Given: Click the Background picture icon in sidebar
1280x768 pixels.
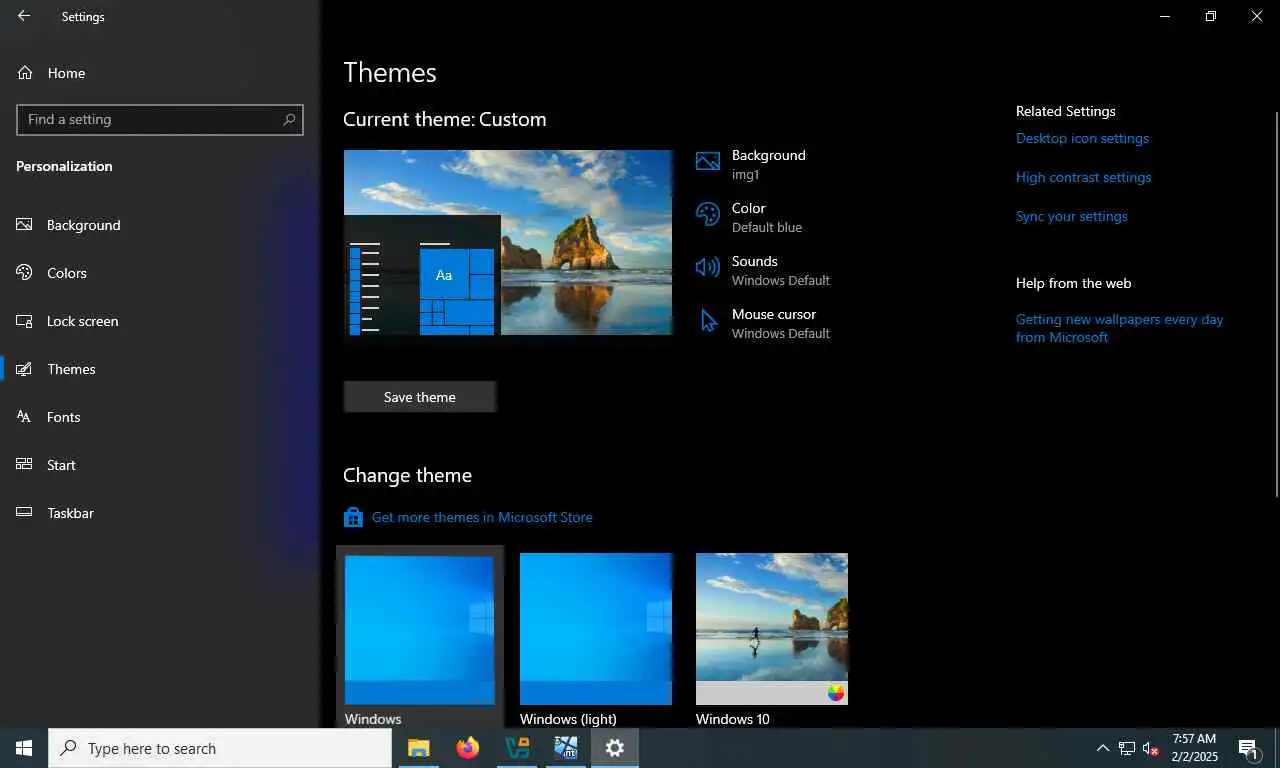Looking at the screenshot, I should click(x=25, y=225).
